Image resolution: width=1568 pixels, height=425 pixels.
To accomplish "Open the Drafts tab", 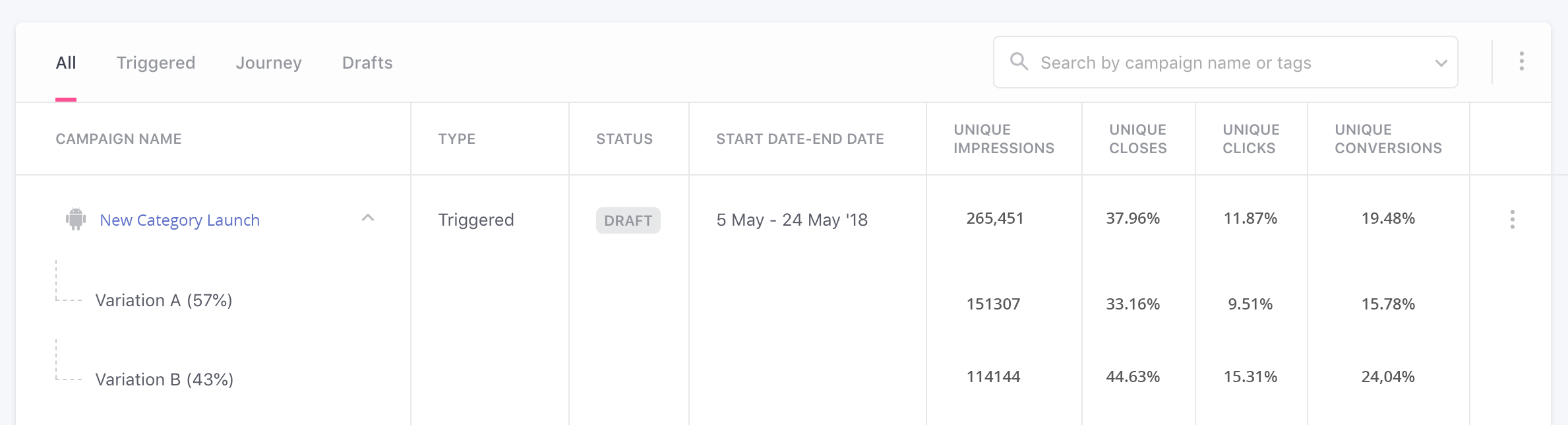I will tap(367, 63).
